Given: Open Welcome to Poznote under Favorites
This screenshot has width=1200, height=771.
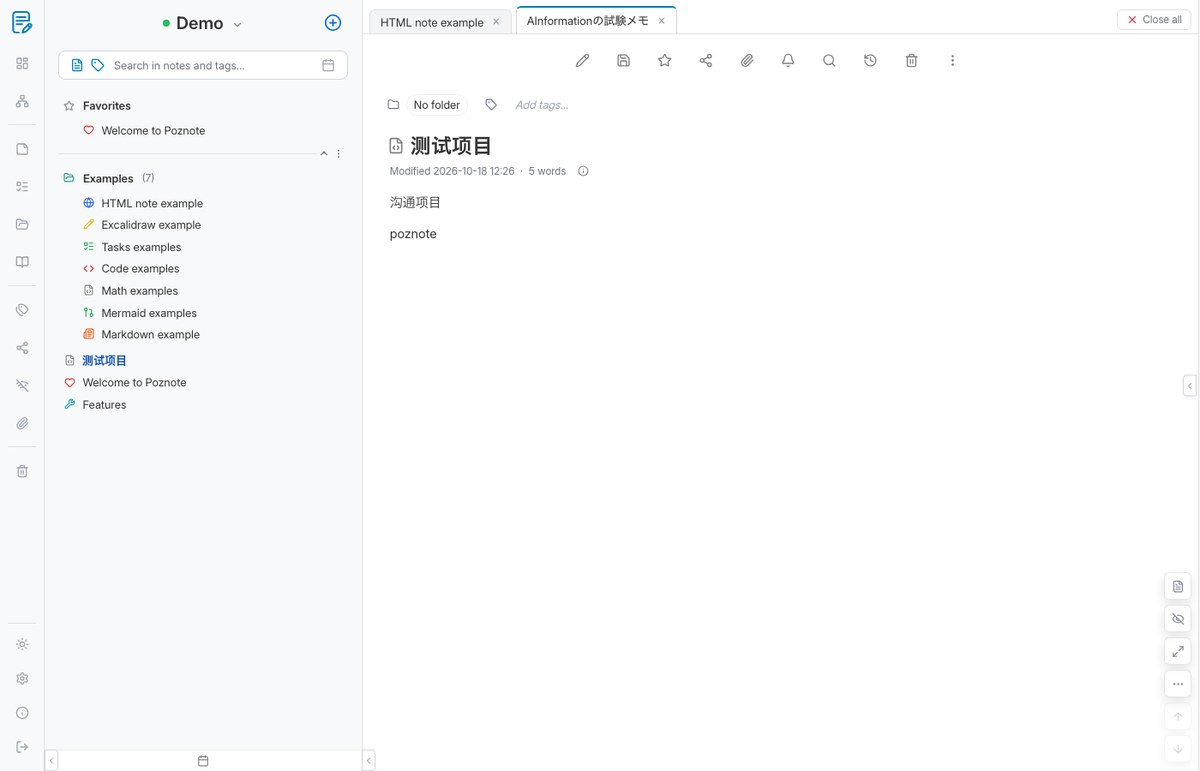Looking at the screenshot, I should 153,130.
